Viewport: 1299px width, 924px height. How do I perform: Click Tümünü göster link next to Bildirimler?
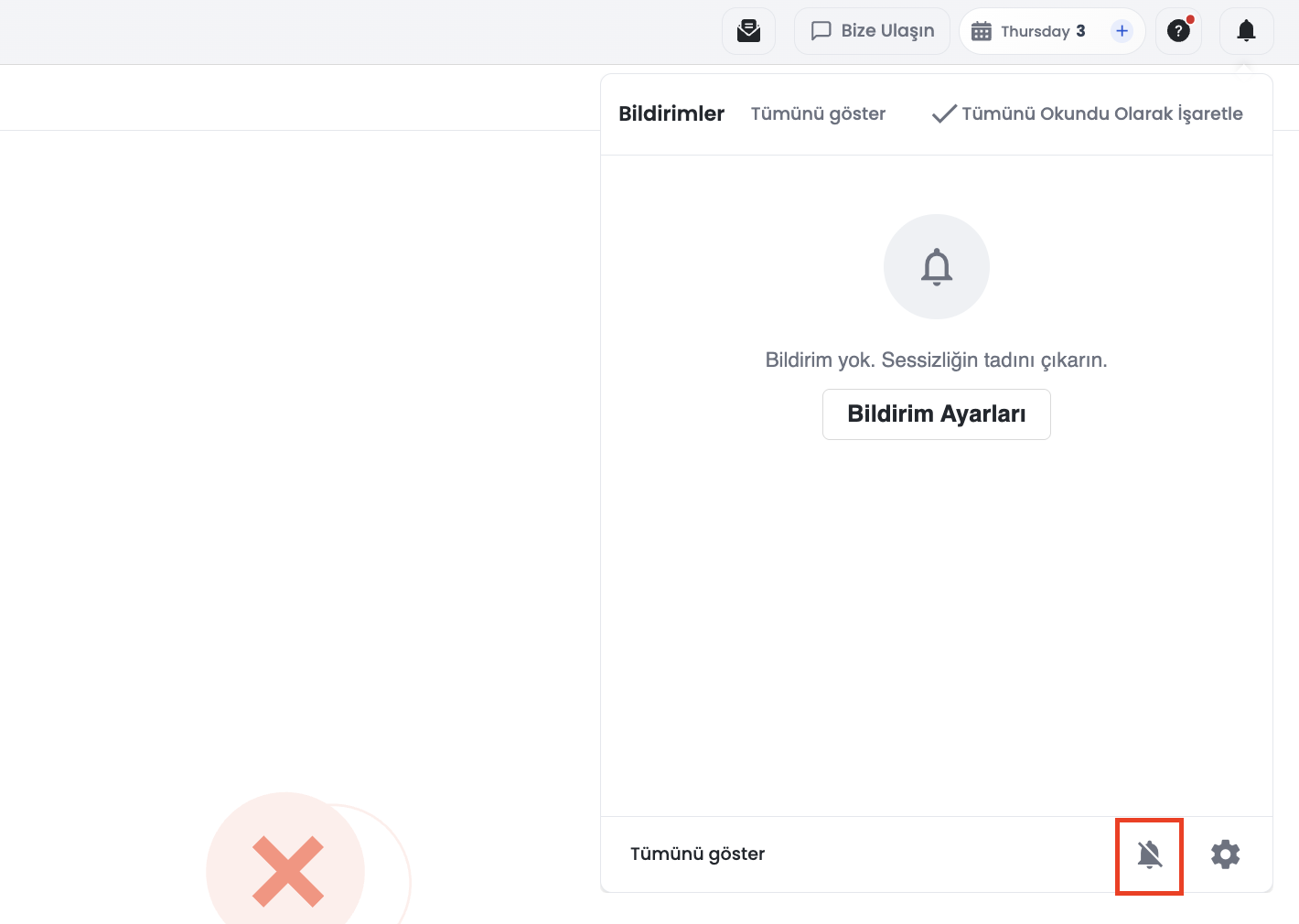[818, 113]
